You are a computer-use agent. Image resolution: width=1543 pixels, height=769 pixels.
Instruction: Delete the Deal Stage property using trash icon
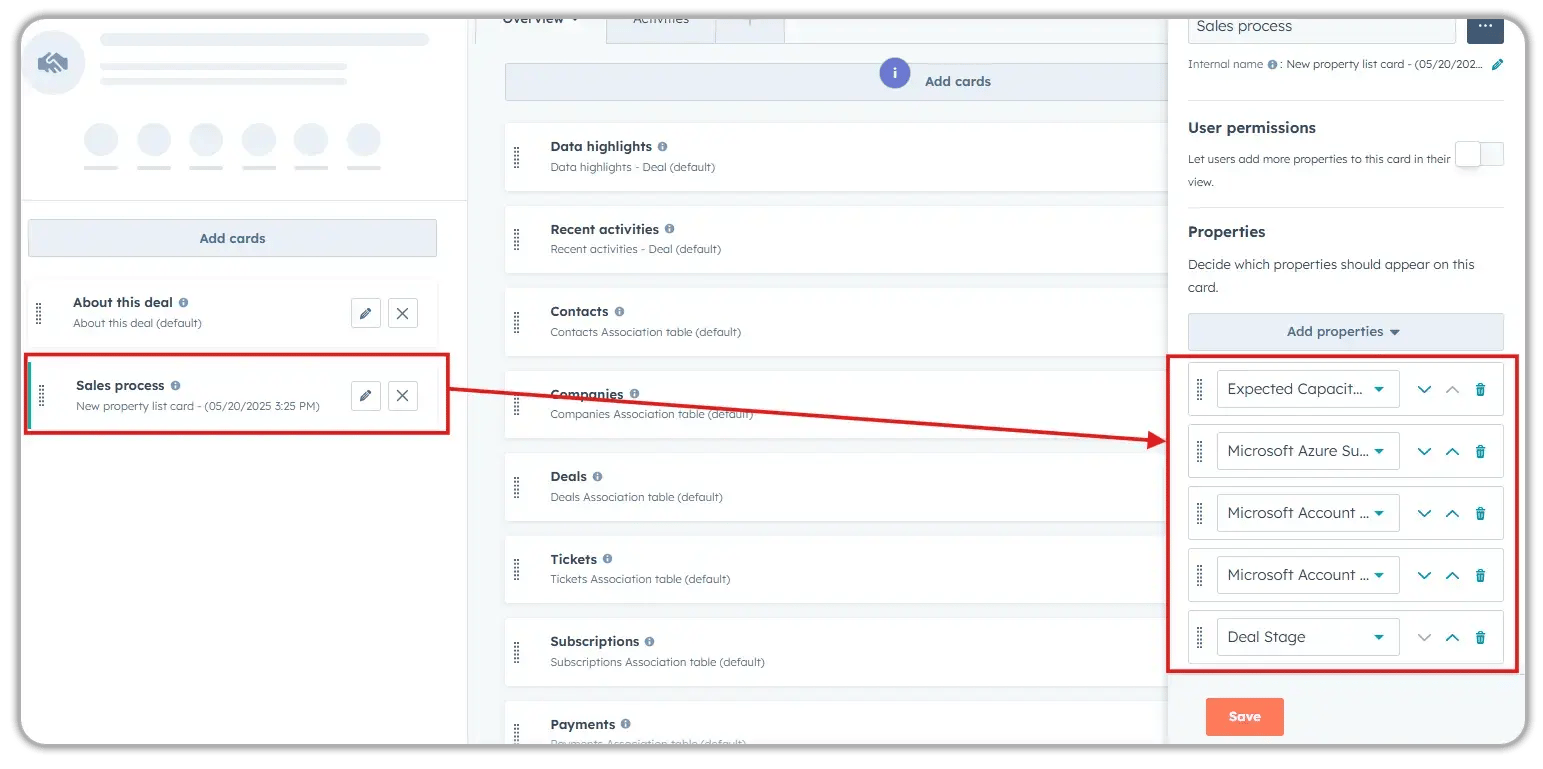coord(1480,637)
